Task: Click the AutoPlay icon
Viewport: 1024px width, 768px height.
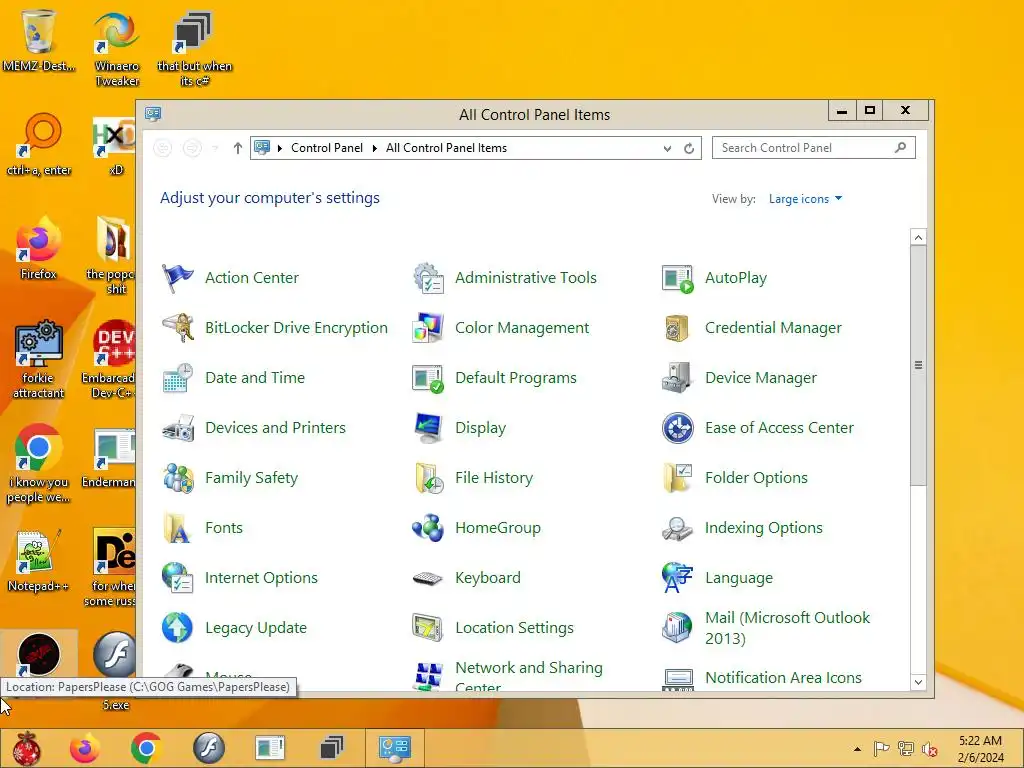Action: (677, 278)
